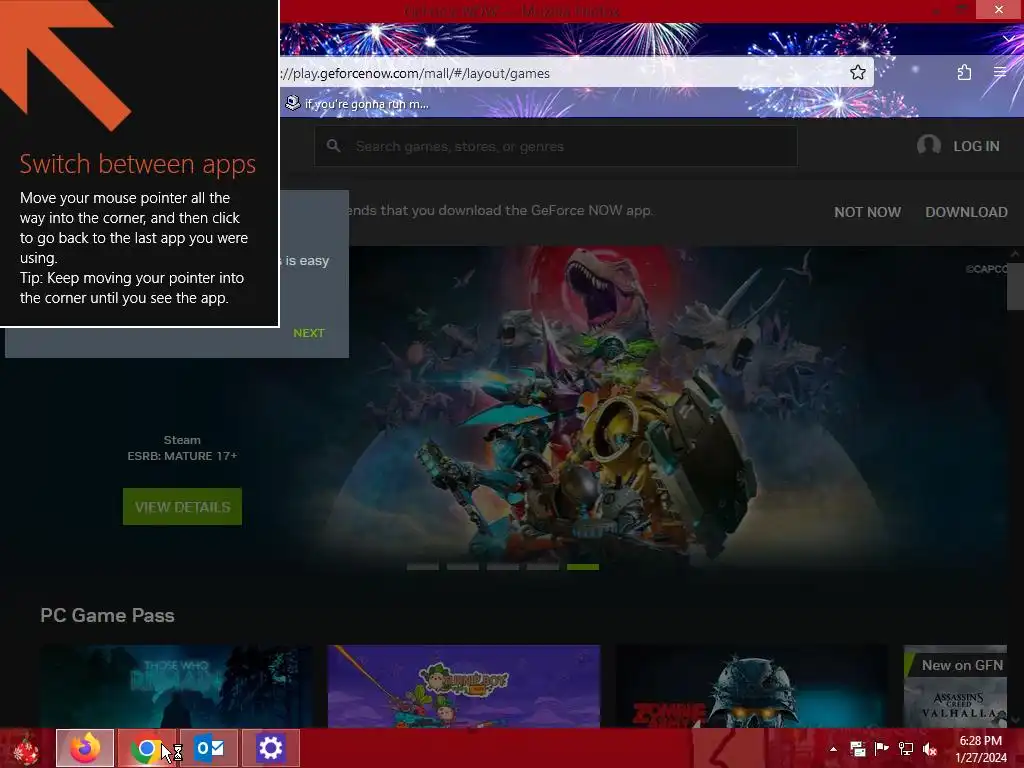Show hidden system tray icons
This screenshot has width=1024, height=768.
pos(833,749)
